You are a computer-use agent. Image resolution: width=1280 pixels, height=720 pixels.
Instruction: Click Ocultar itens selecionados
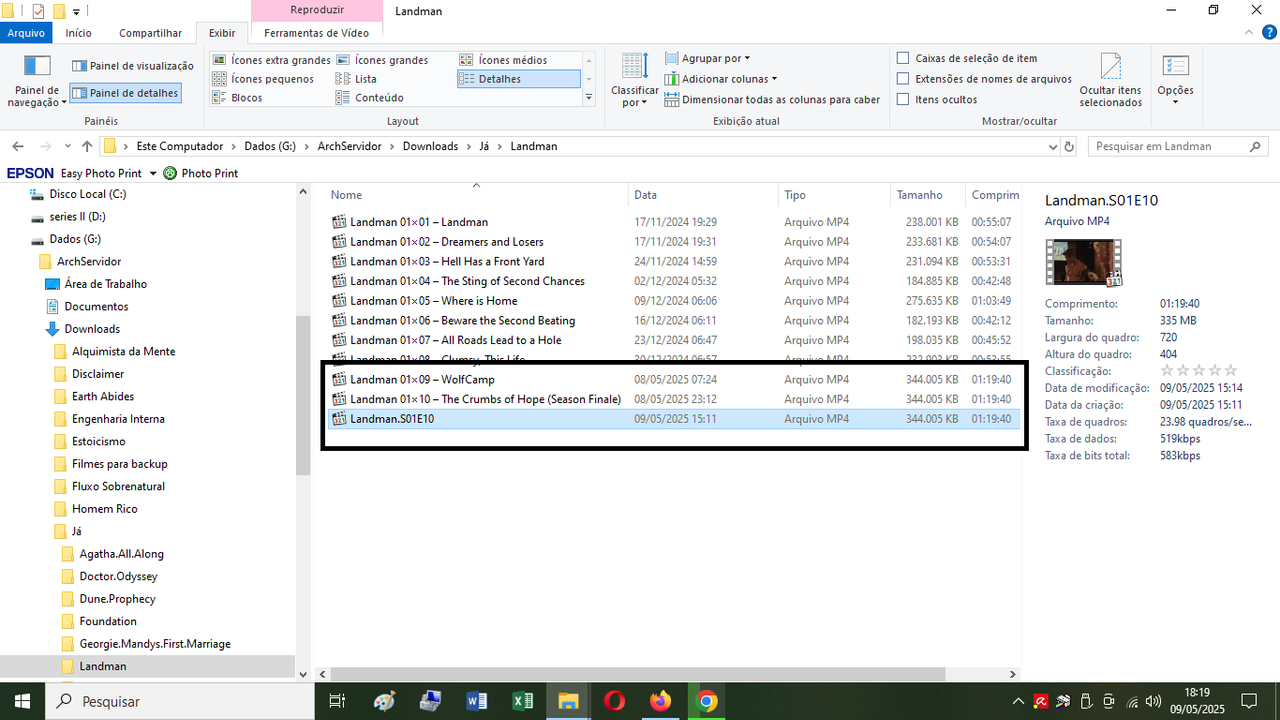click(x=1110, y=80)
